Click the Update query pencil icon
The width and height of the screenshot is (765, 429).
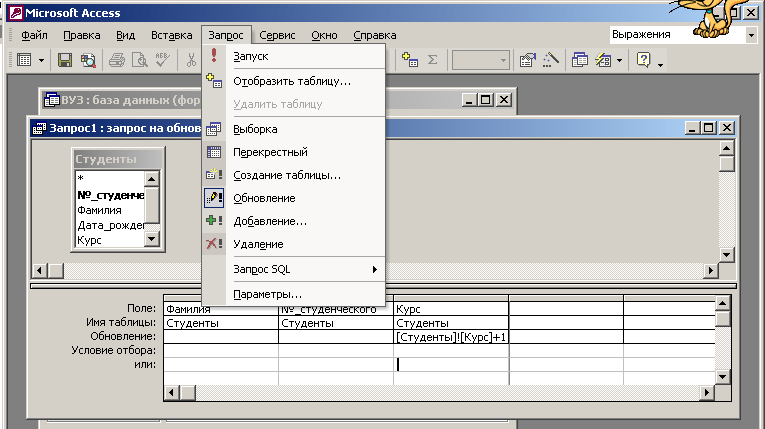pyautogui.click(x=214, y=198)
